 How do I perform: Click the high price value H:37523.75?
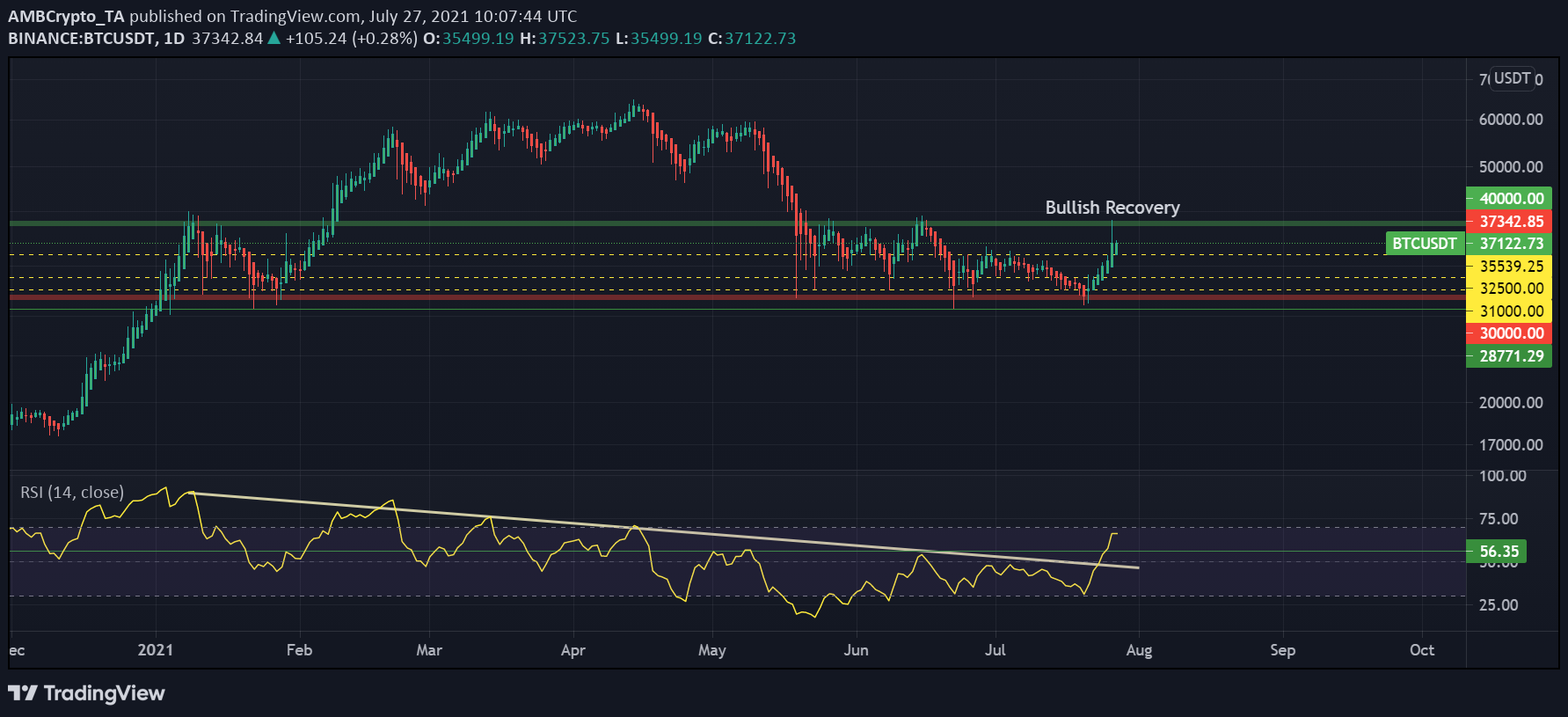coord(565,39)
